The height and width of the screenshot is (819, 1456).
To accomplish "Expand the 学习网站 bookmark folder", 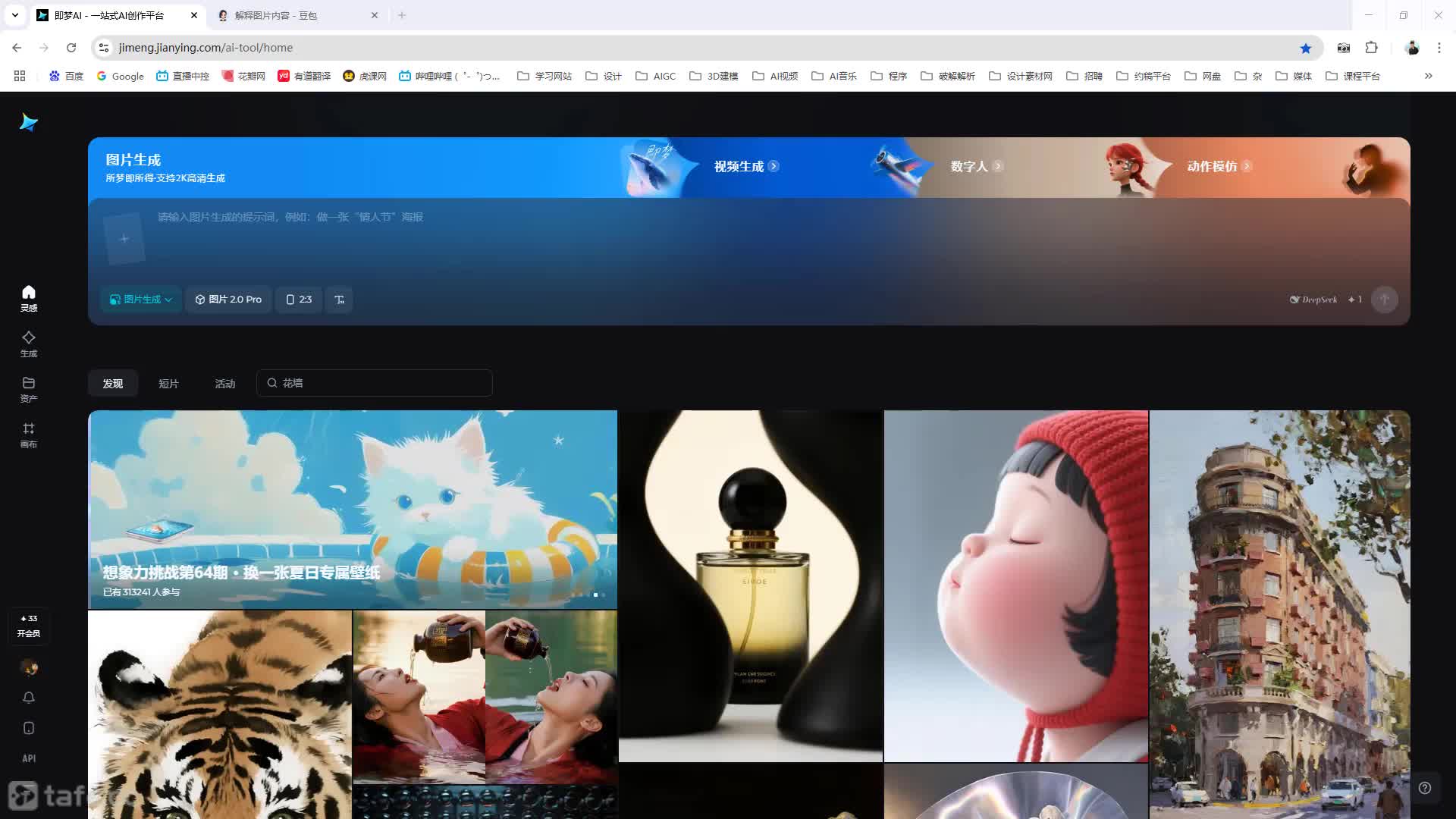I will click(544, 76).
